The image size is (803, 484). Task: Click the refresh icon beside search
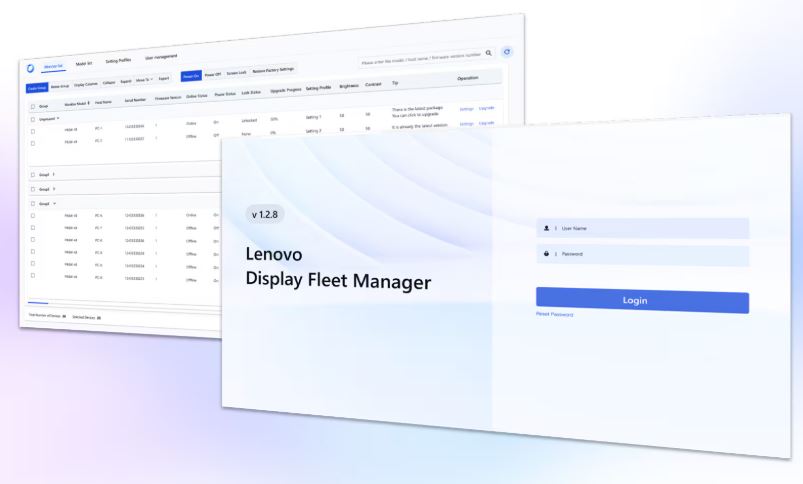(507, 51)
